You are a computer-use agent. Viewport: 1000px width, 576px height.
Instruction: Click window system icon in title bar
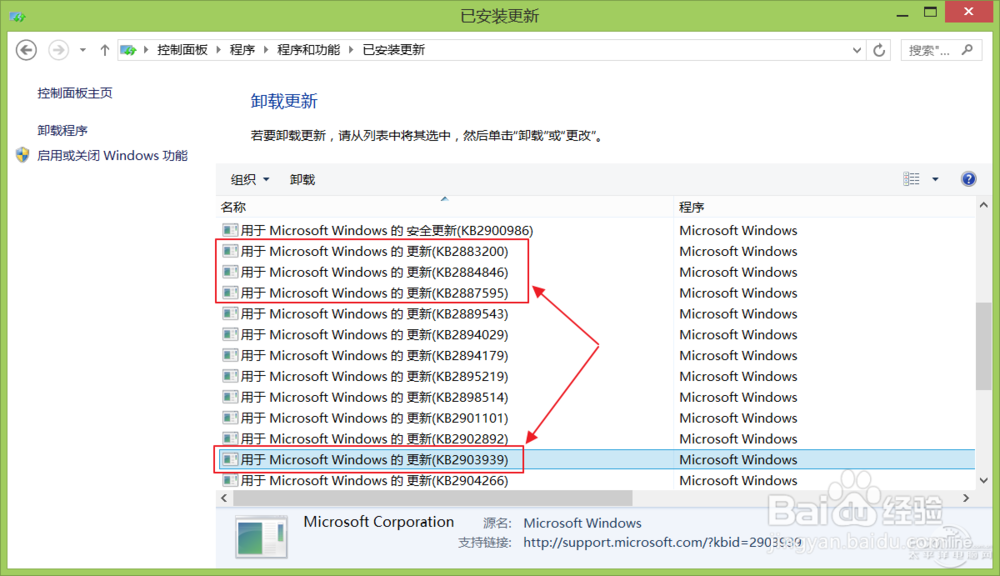click(17, 16)
